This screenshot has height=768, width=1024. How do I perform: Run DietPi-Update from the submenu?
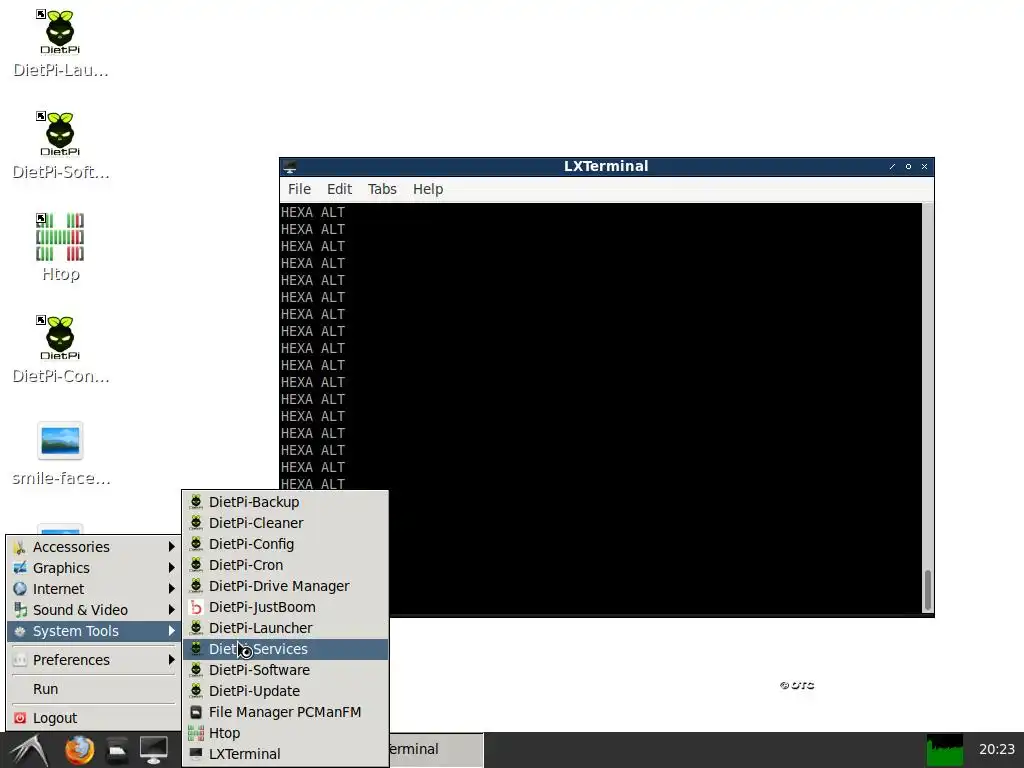click(x=285, y=690)
